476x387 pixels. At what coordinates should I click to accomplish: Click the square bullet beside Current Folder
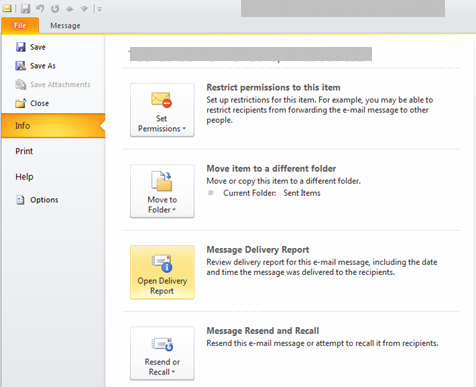click(211, 193)
